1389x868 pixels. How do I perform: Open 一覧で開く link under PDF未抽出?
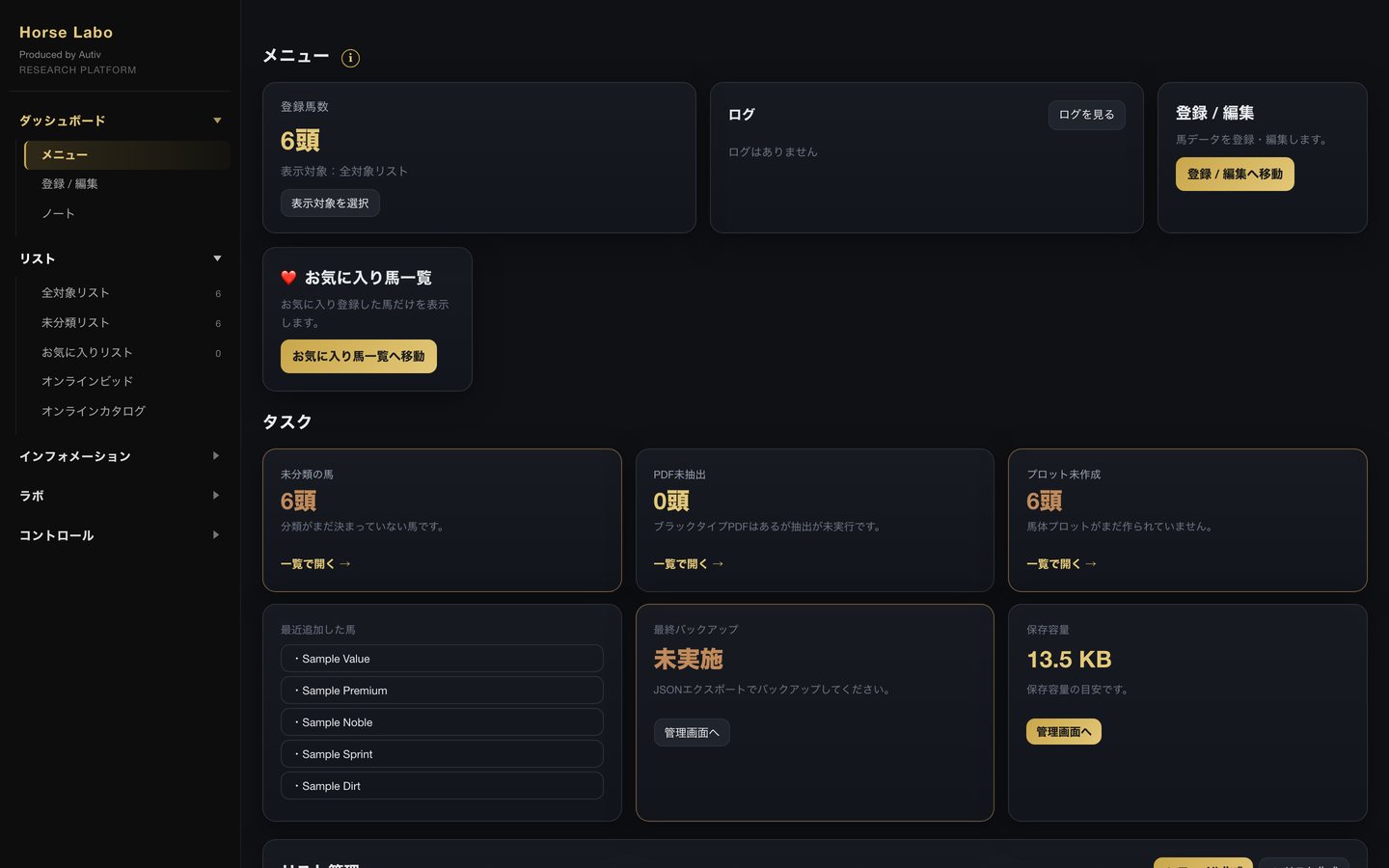pyautogui.click(x=689, y=564)
